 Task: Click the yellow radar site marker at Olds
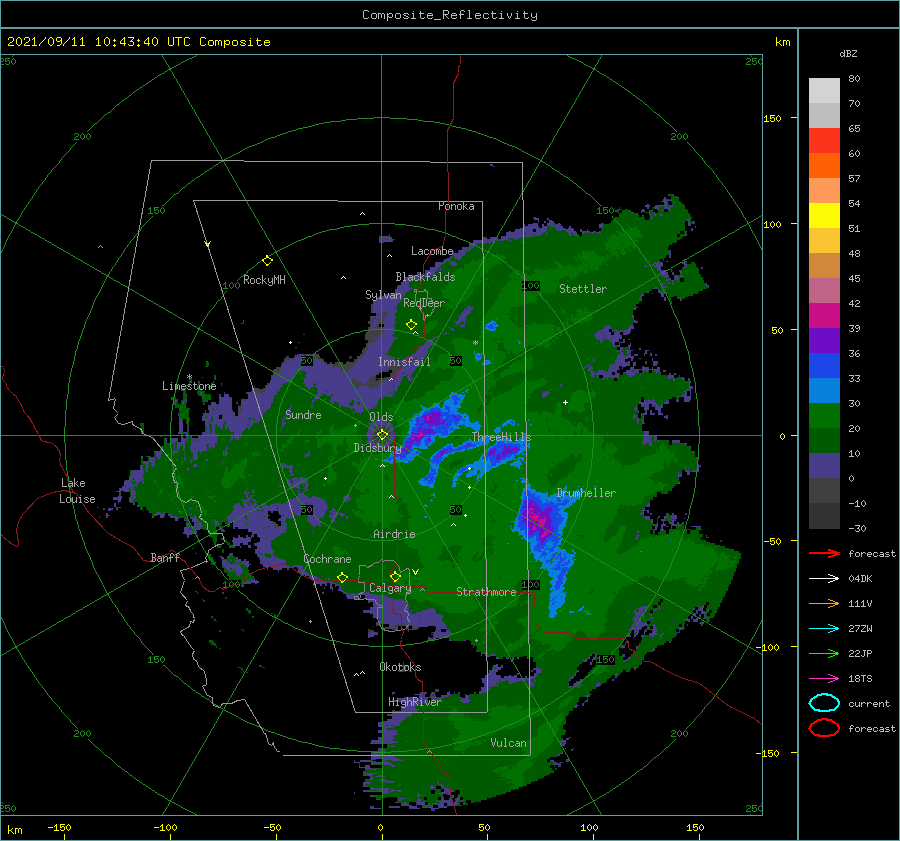[x=382, y=435]
